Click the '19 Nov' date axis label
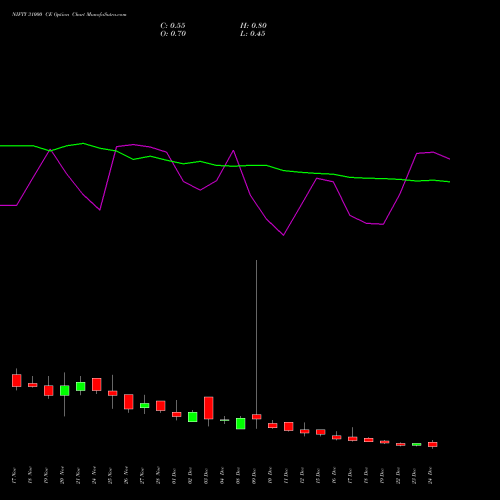The height and width of the screenshot is (500, 500). [46, 476]
